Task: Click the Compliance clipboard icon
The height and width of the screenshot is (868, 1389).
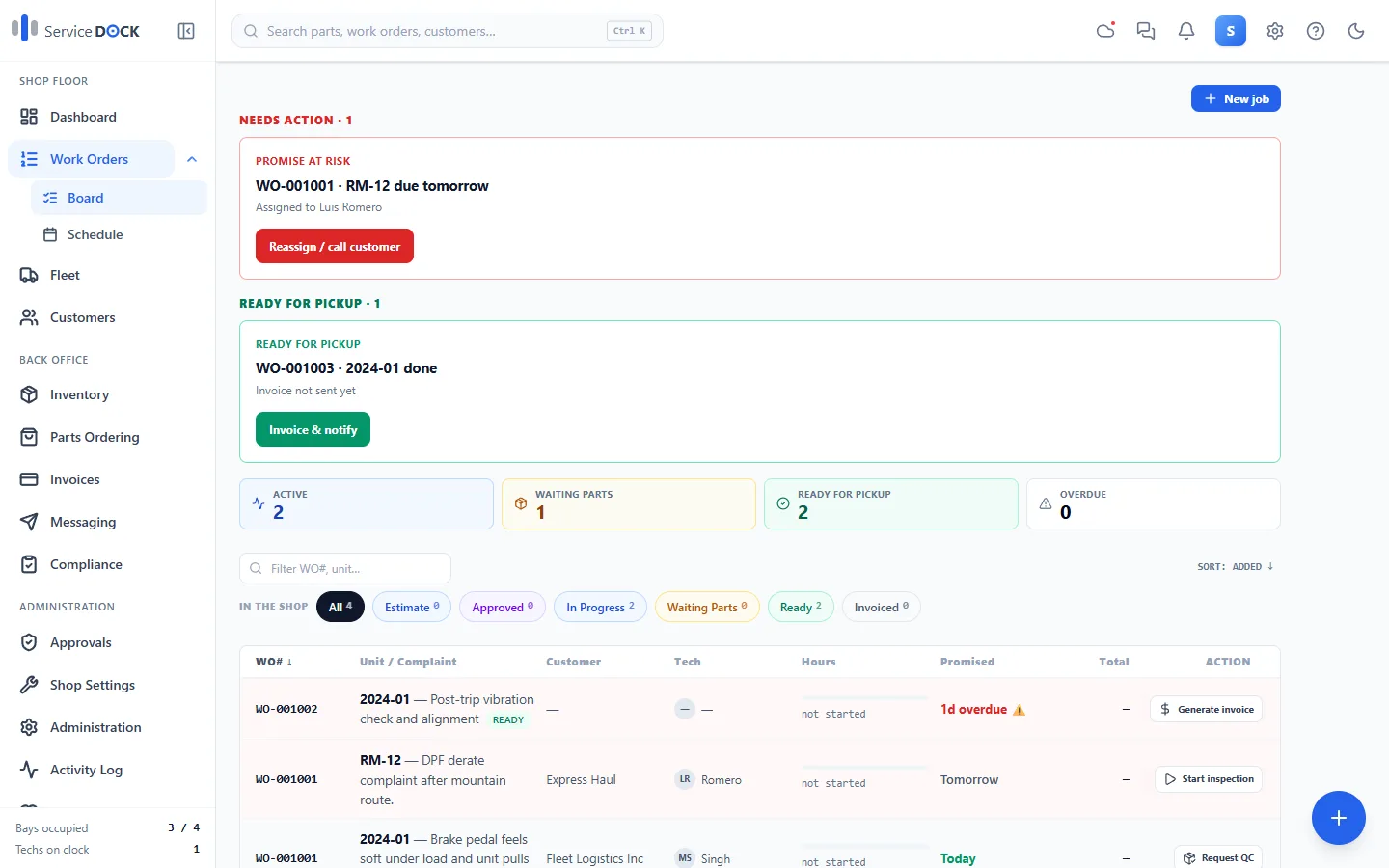Action: 29,564
